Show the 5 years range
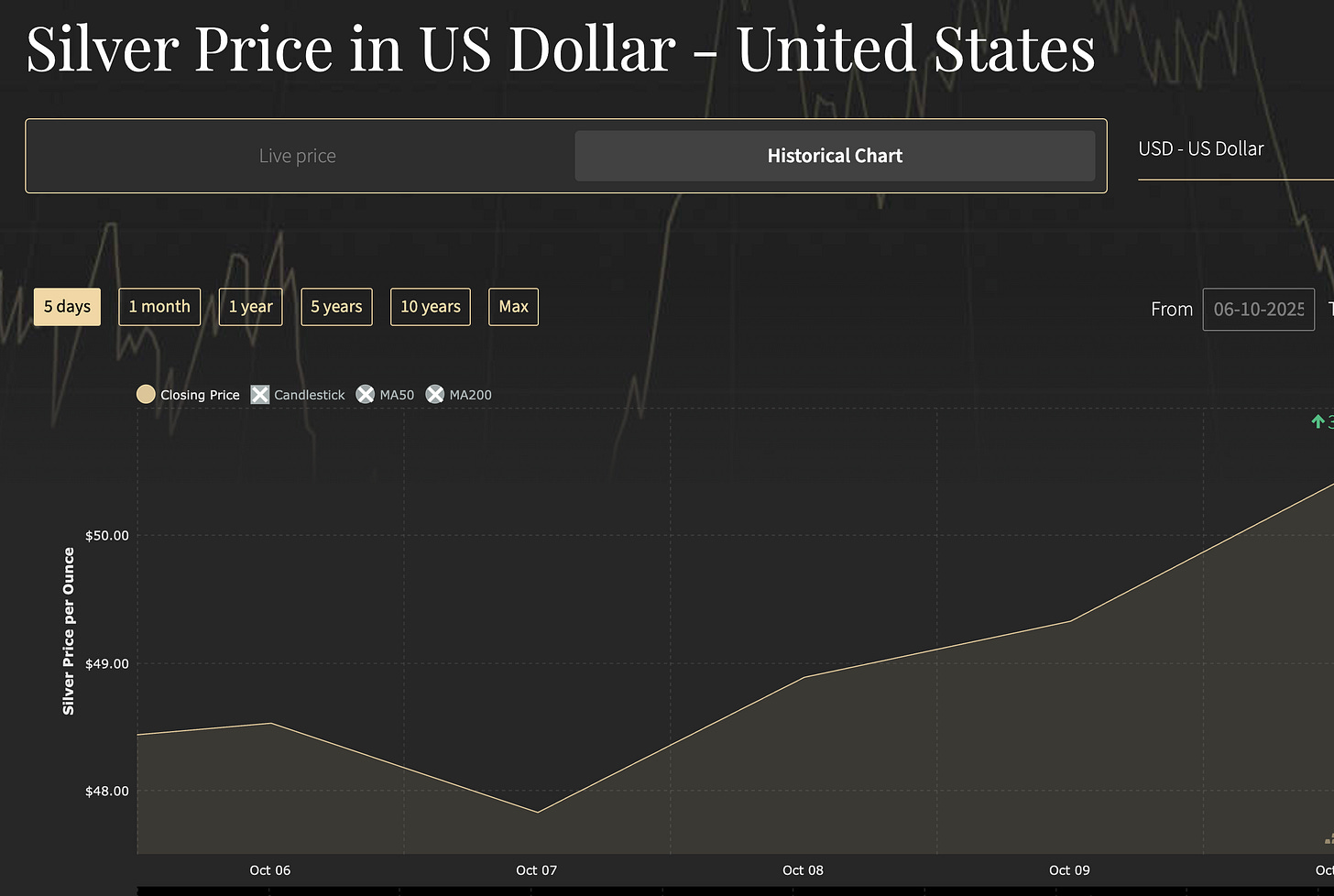 point(336,307)
